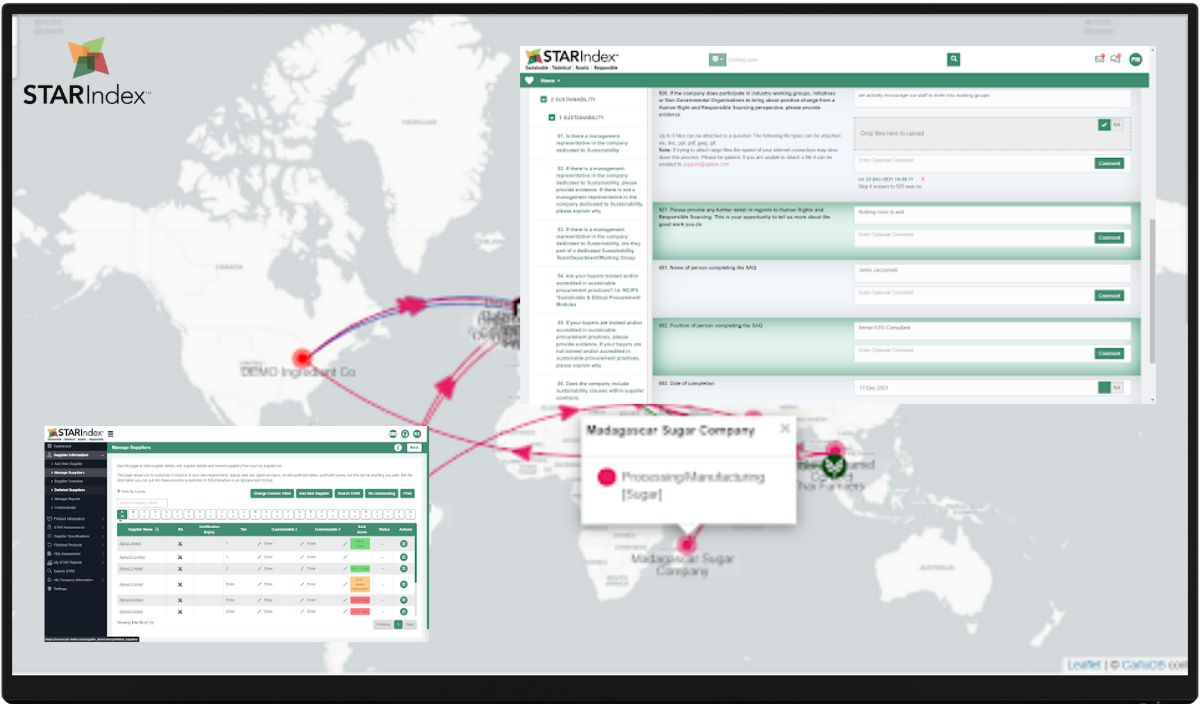Click the Drop files here to upload area
The height and width of the screenshot is (704, 1200).
coord(992,133)
